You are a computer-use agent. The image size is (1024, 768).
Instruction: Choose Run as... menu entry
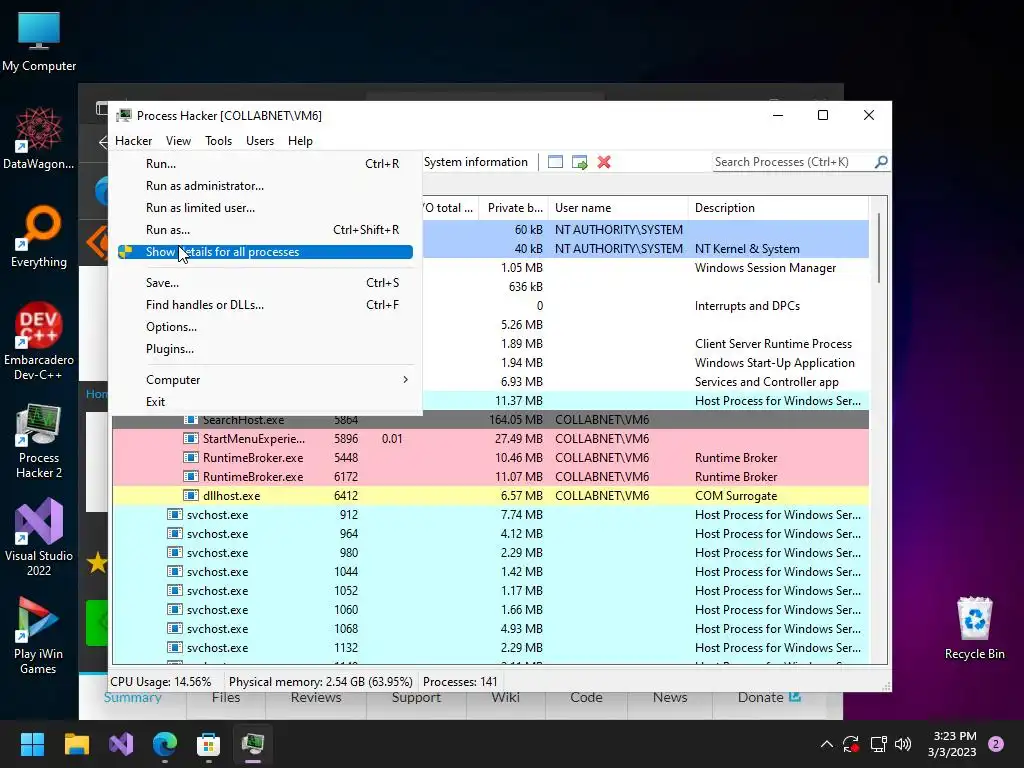(x=265, y=230)
